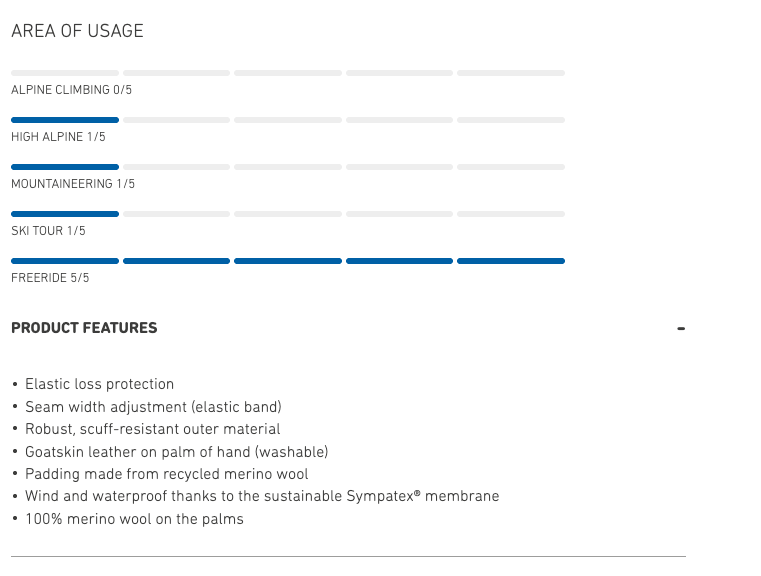Click the filled segment of Mountaineering bar
Viewport: 761px width, 576px height.
(x=65, y=167)
